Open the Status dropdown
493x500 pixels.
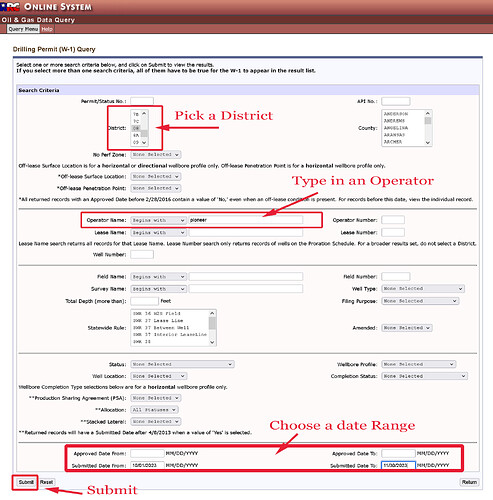(x=182, y=364)
